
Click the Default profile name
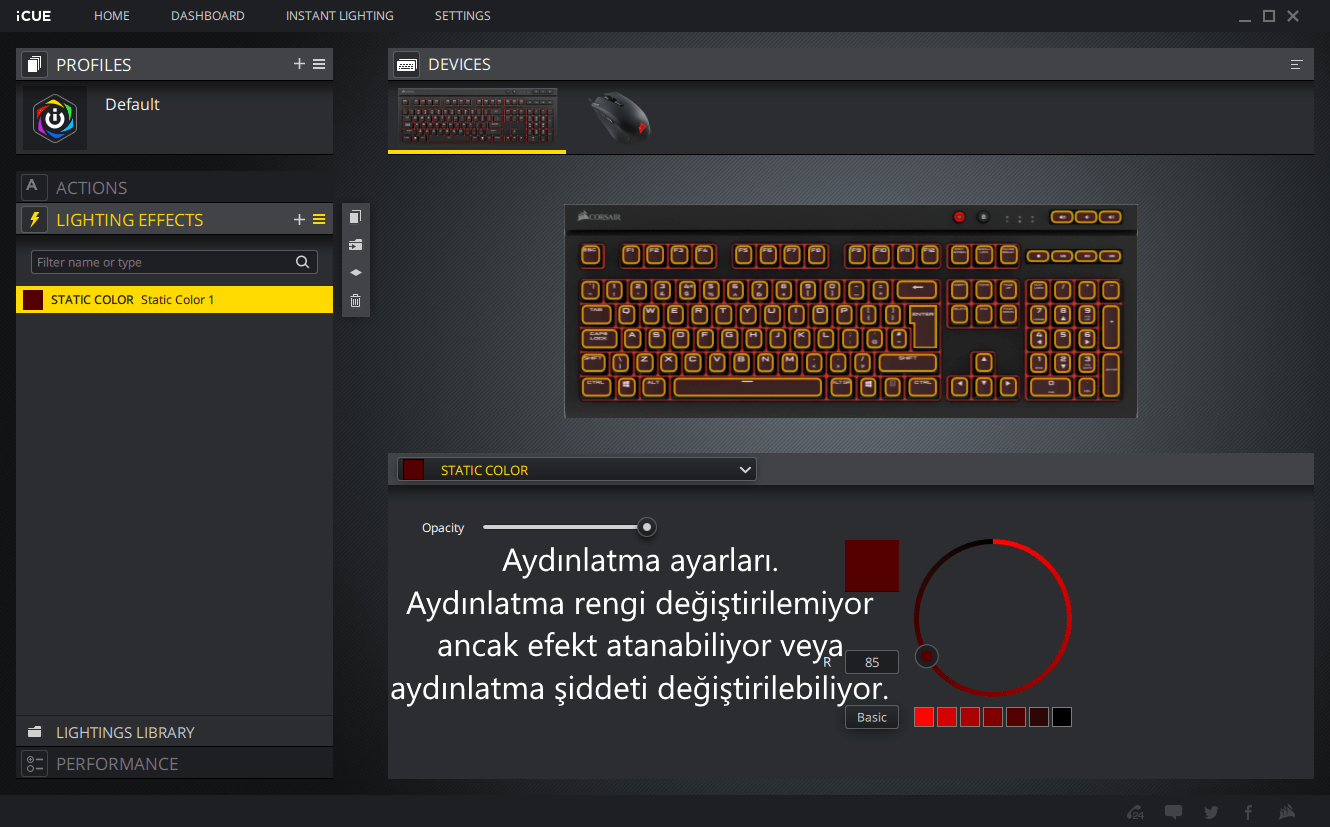coord(132,104)
